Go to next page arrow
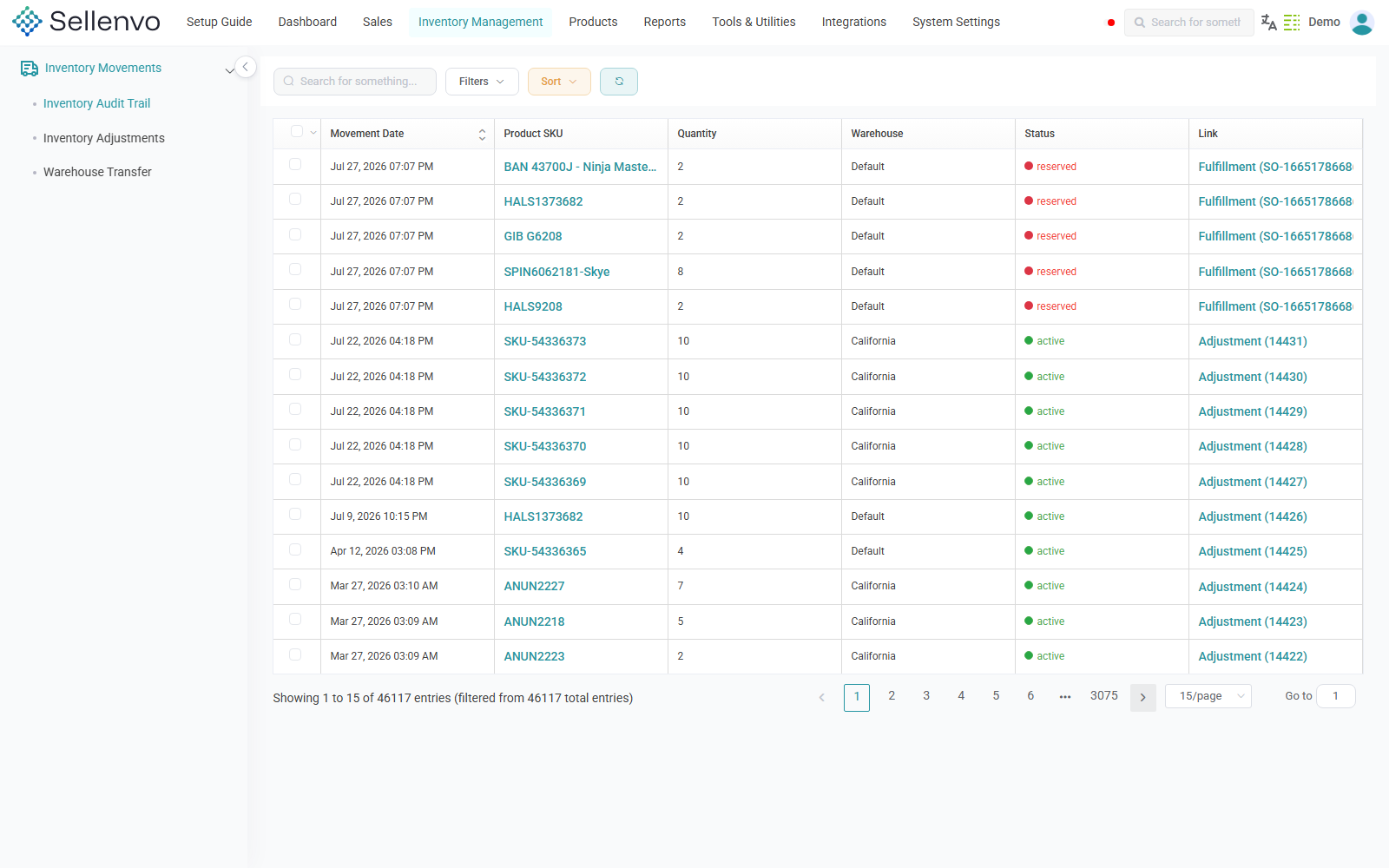Screen dimensions: 1389x868 (x=1142, y=697)
